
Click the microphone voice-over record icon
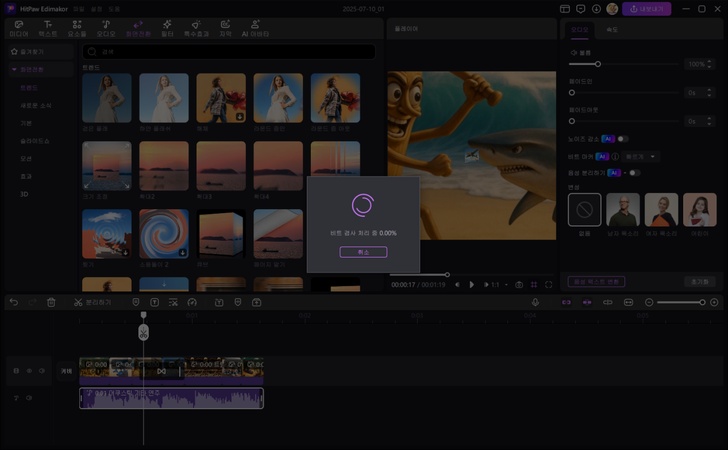click(535, 302)
